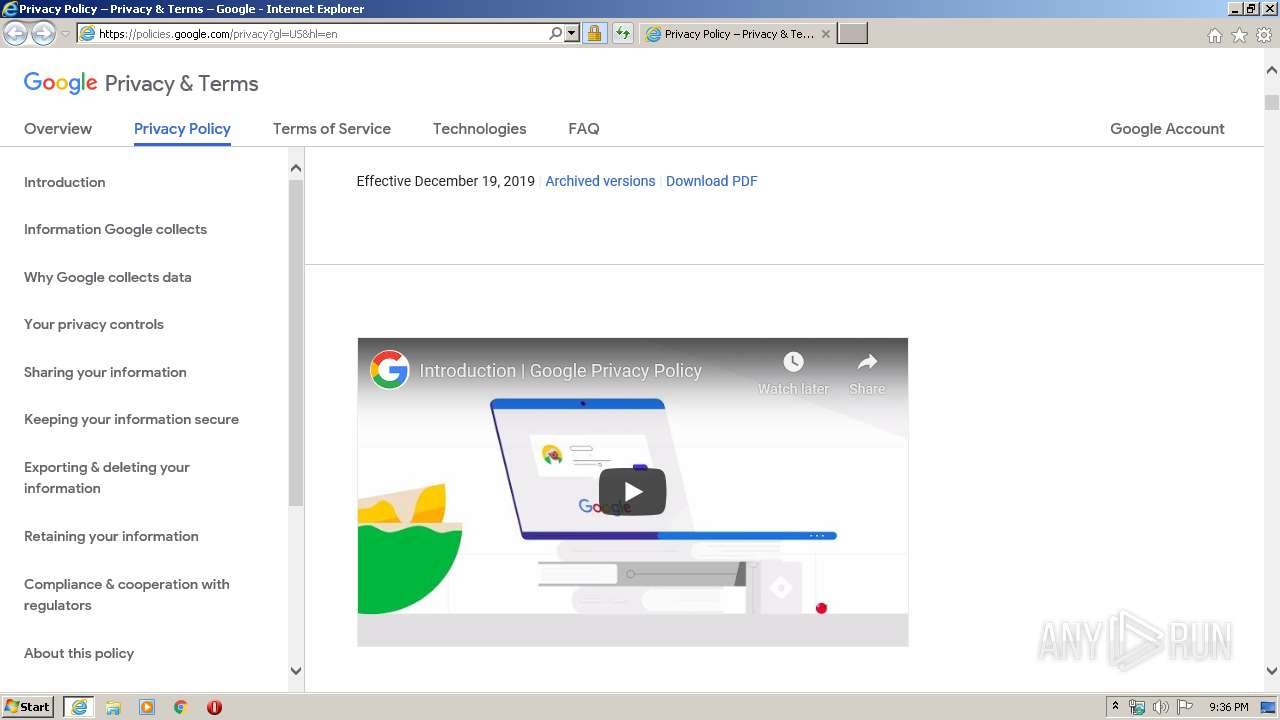Click the sidebar scrollbar thumb
The image size is (1280, 720).
point(296,343)
